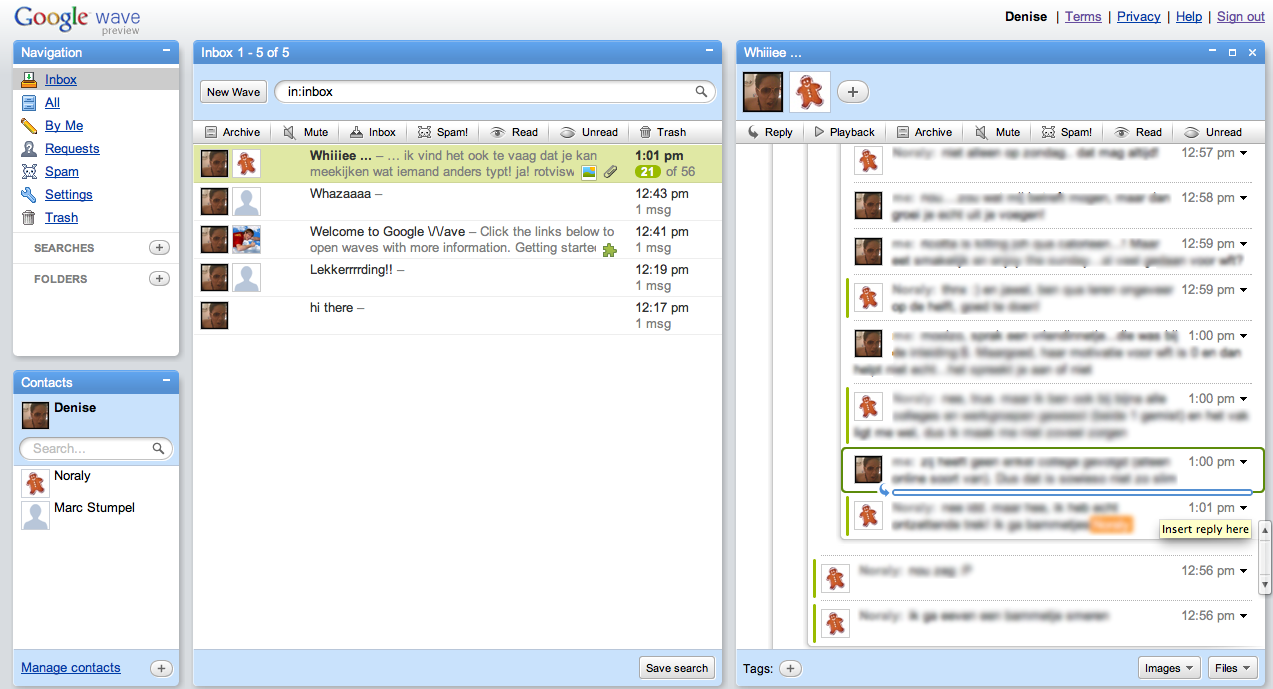Click Trash in the Inbox toolbar
This screenshot has height=689, width=1273.
[663, 132]
